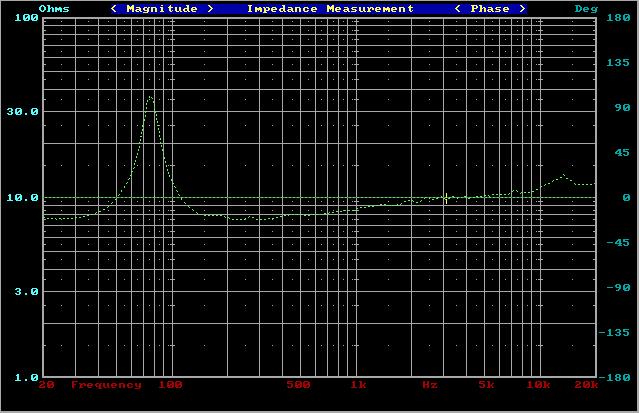639x413 pixels.
Task: Click the 45 degree phase label
Action: pos(622,152)
